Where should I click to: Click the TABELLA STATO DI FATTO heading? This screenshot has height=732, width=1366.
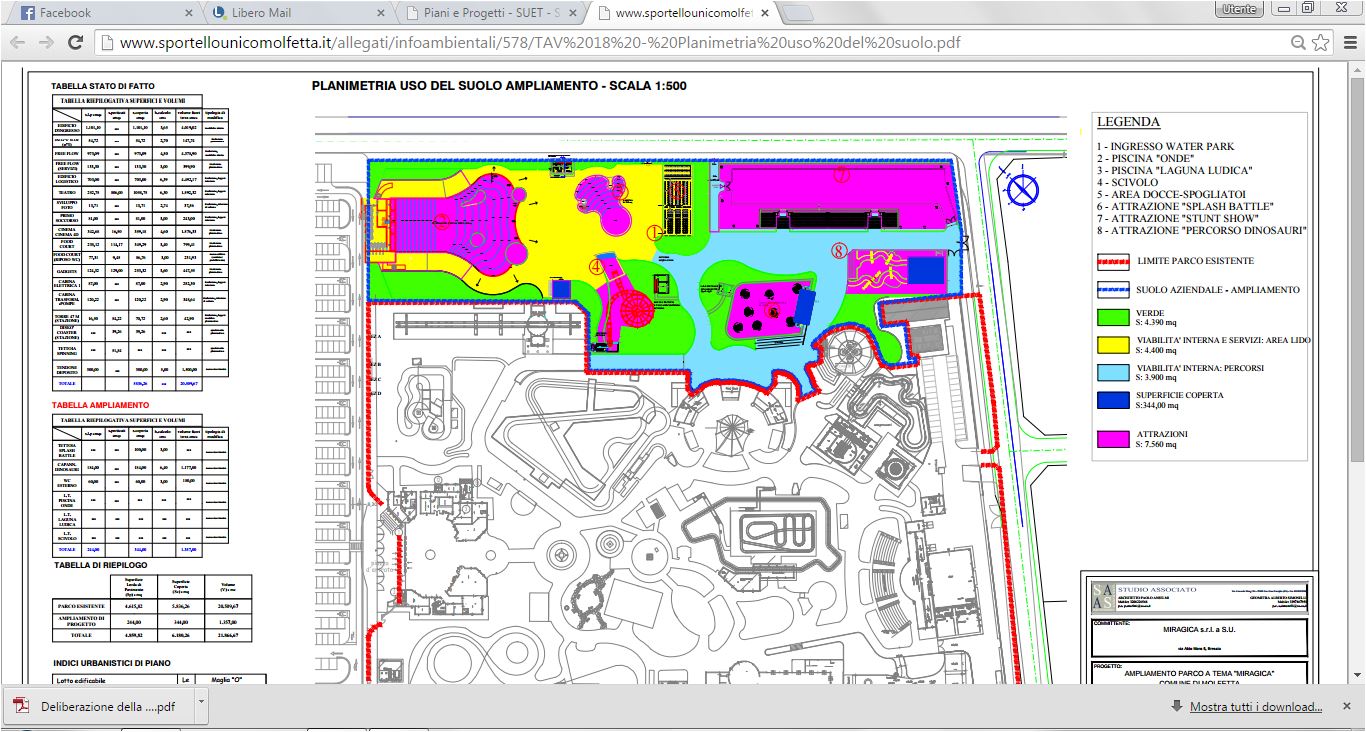pos(103,87)
